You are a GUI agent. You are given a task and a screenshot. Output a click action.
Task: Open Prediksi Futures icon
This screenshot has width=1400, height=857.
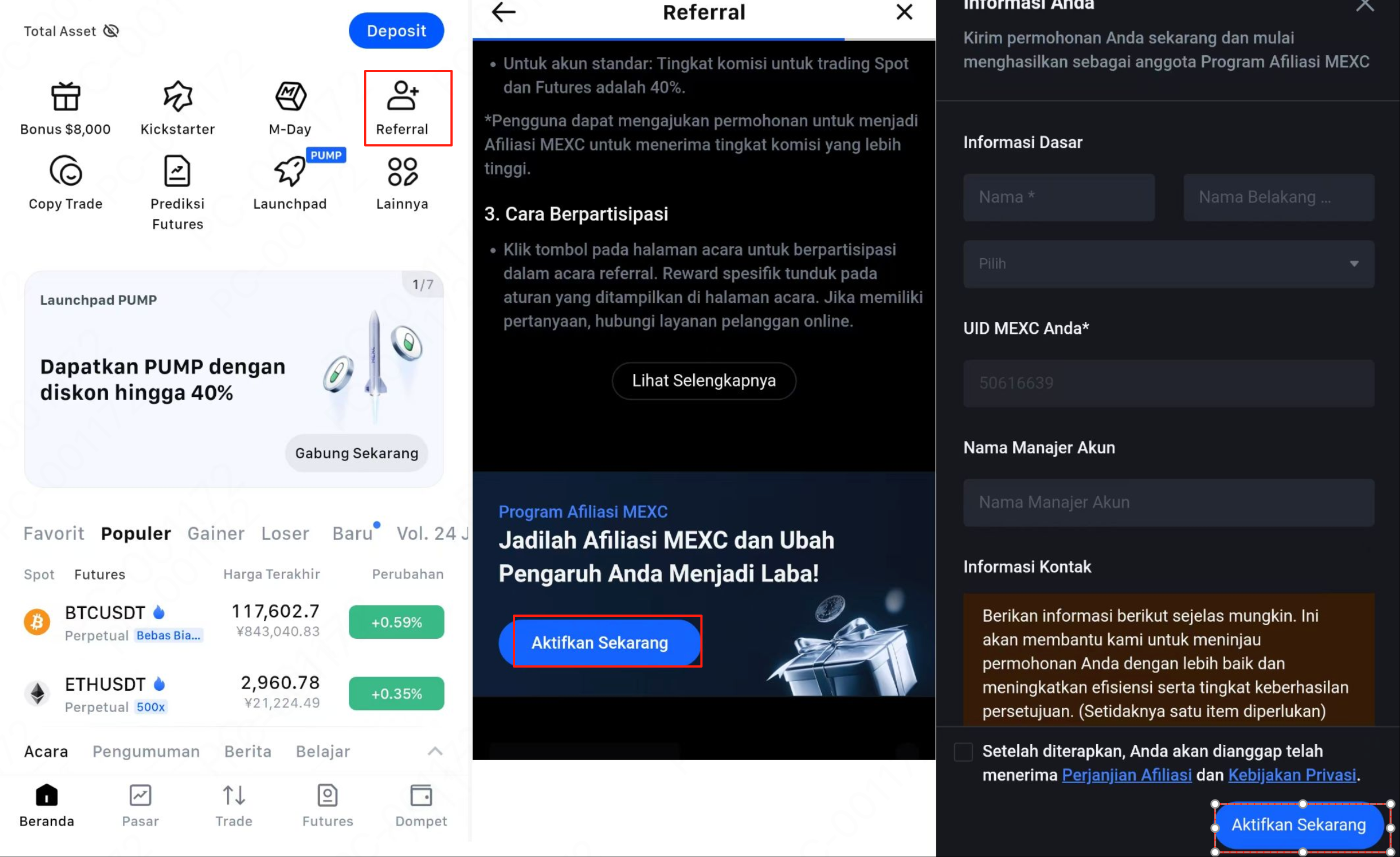pyautogui.click(x=178, y=170)
